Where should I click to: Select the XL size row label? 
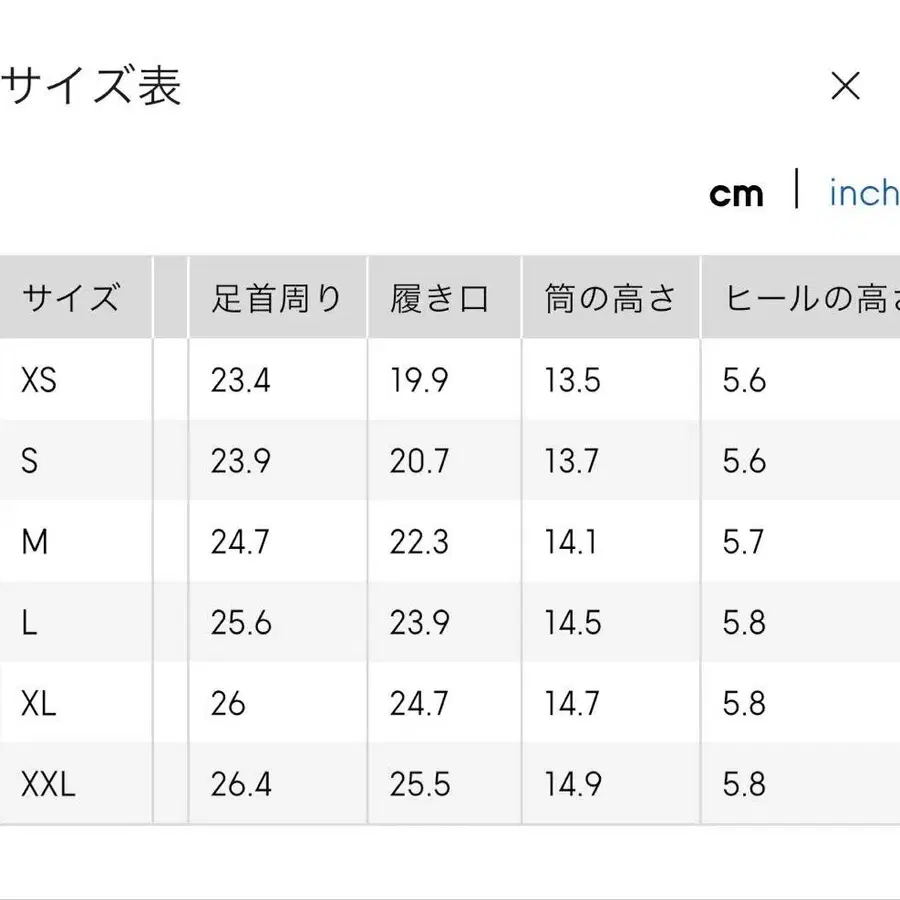(36, 703)
